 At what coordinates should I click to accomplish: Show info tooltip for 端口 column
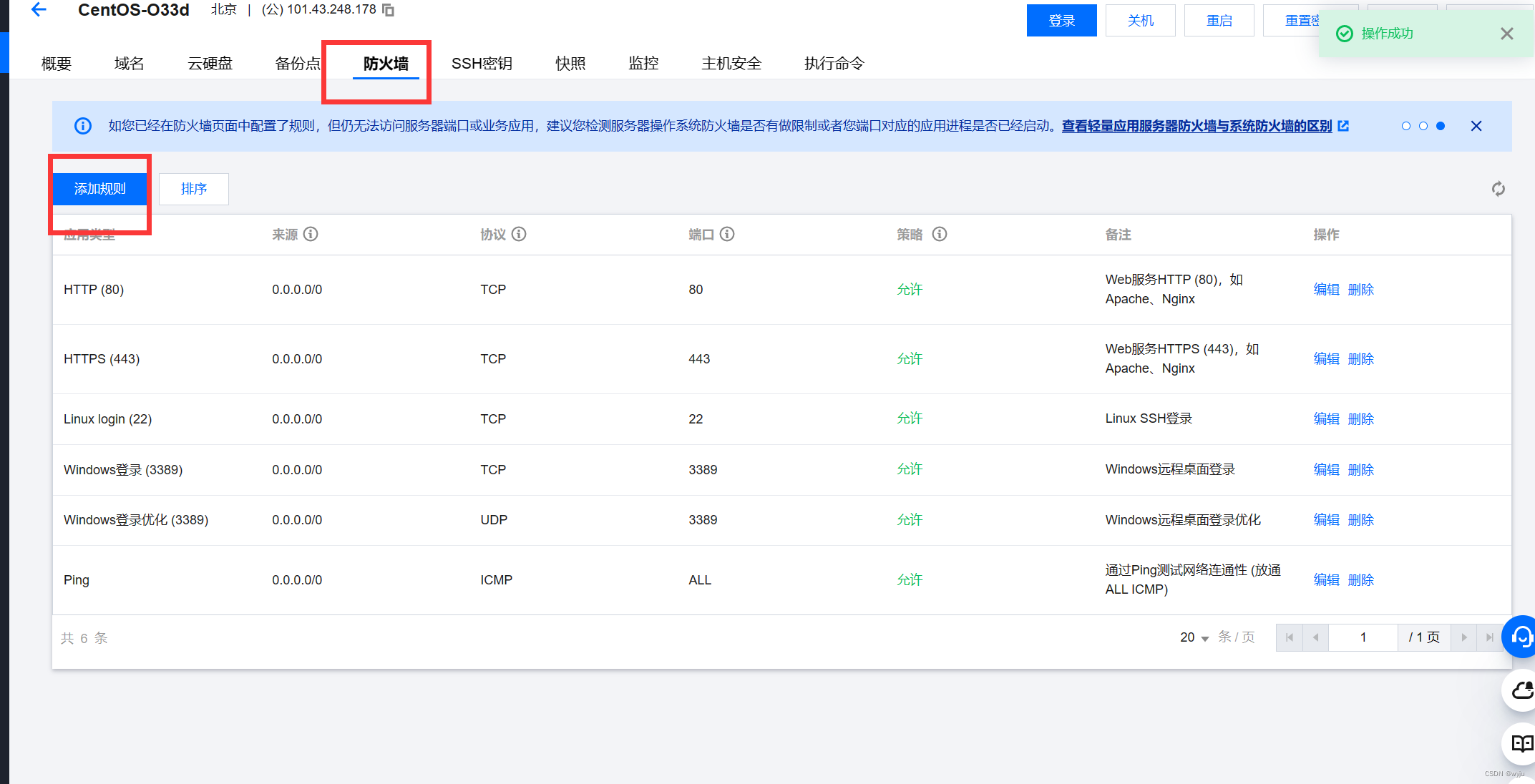click(727, 234)
